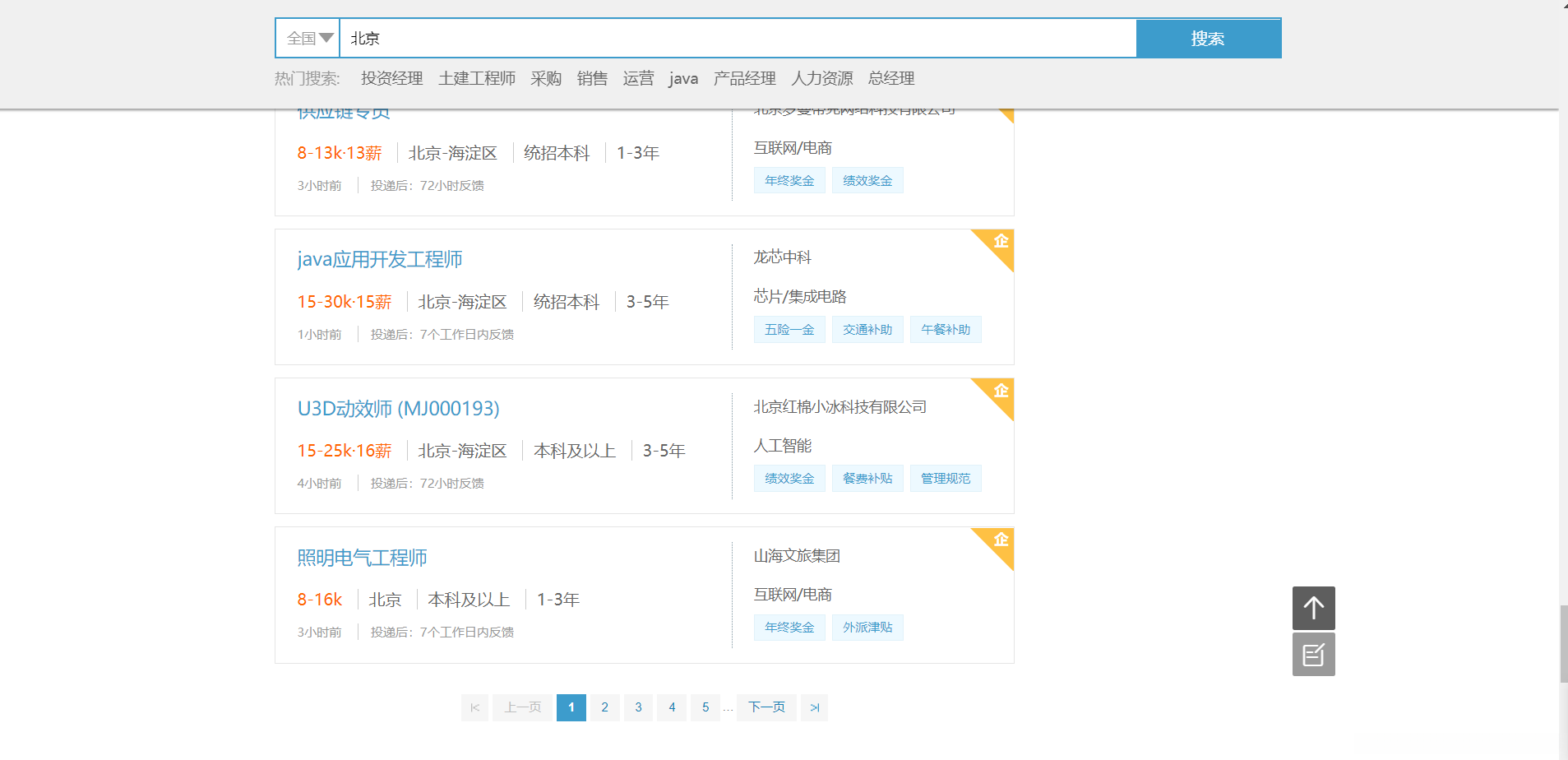
Task: Search hot keyword 产品经理
Action: [745, 78]
